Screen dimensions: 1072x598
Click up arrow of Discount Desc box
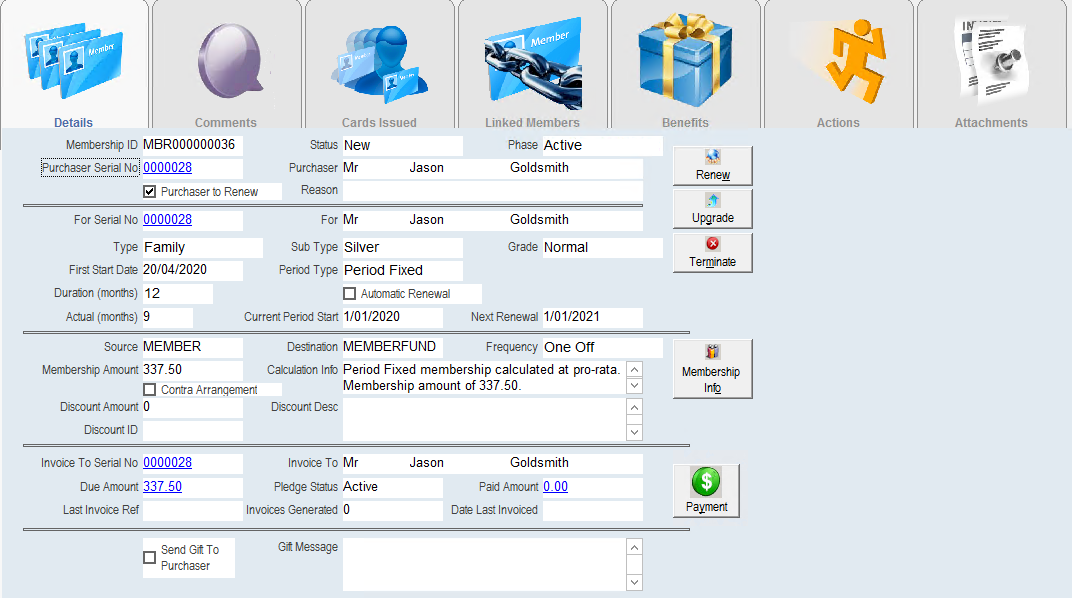coord(634,407)
